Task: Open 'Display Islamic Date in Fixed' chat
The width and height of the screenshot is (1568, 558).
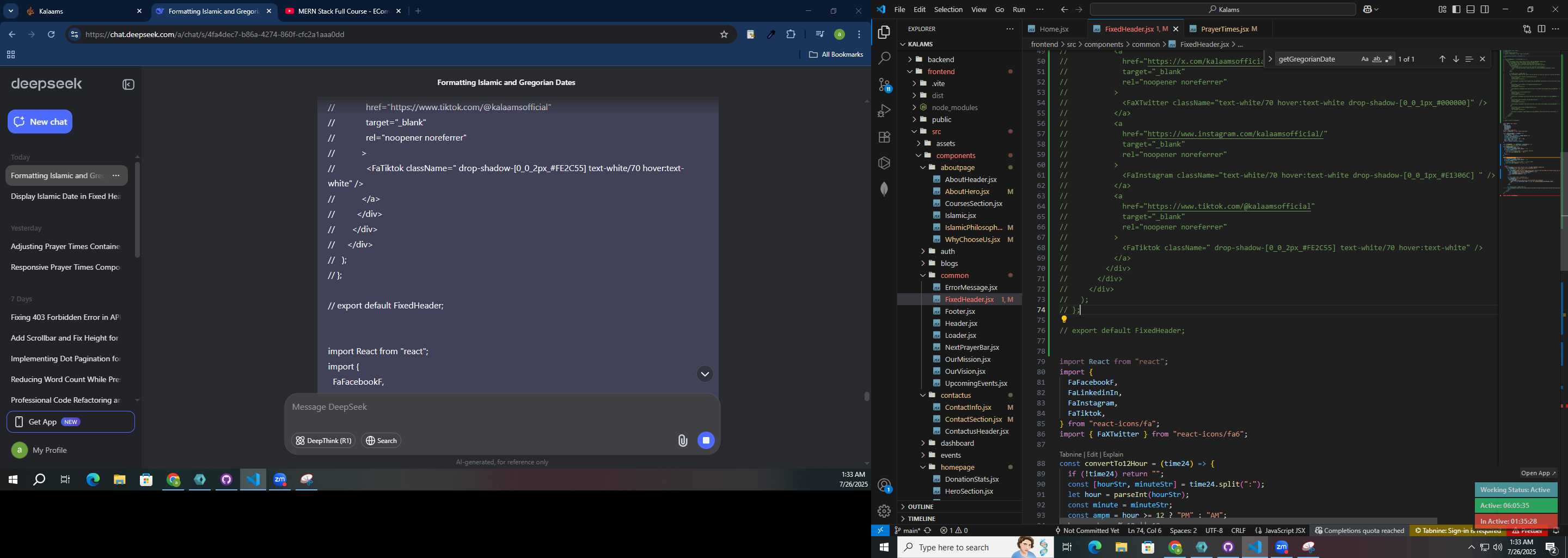Action: 66,197
